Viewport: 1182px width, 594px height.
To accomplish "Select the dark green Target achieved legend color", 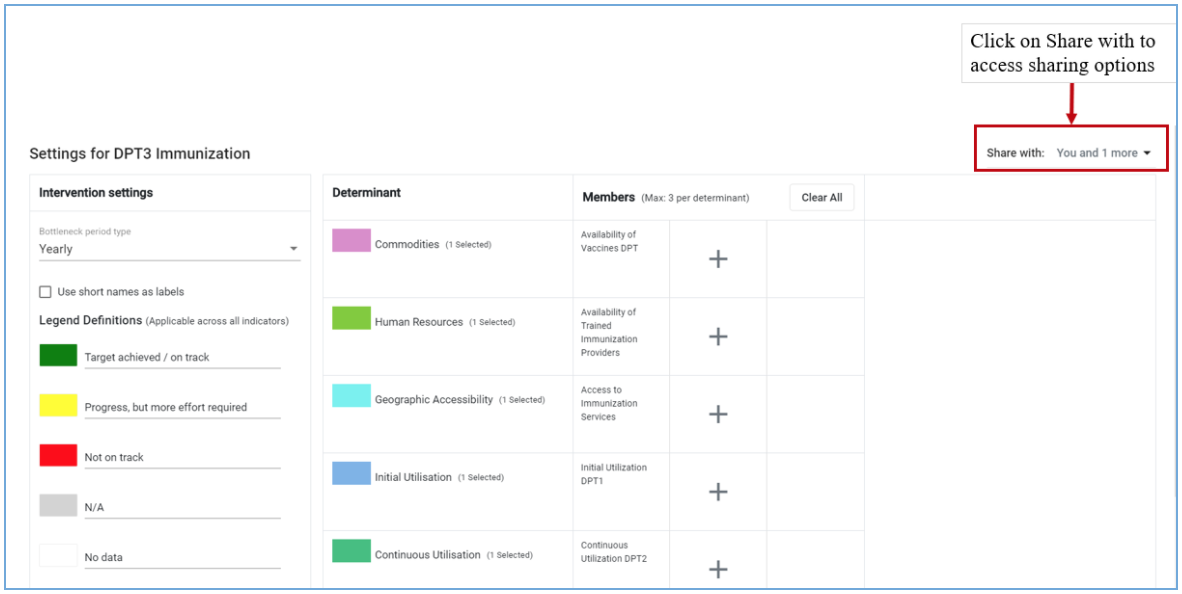I will click(x=58, y=355).
